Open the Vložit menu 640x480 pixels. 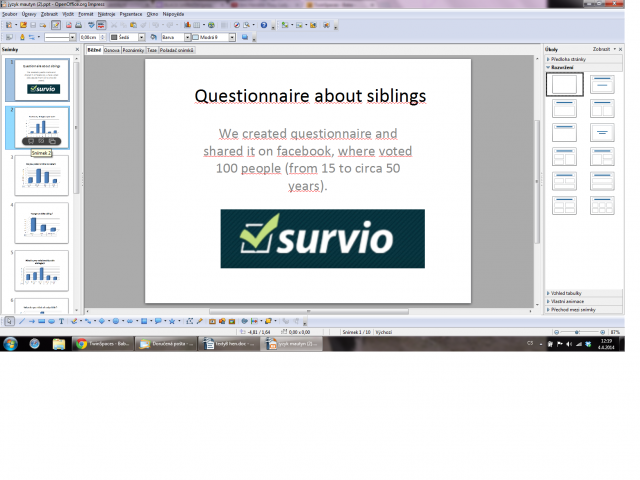tap(68, 14)
